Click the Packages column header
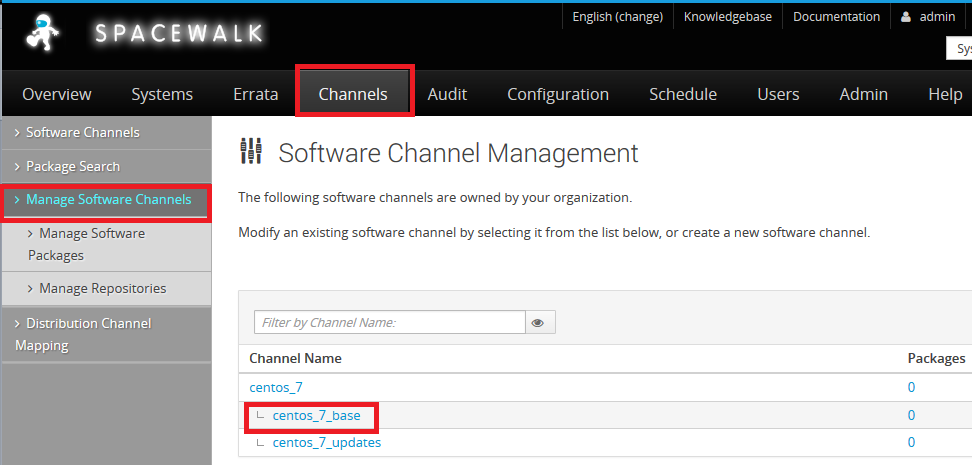This screenshot has height=465, width=972. coord(936,358)
